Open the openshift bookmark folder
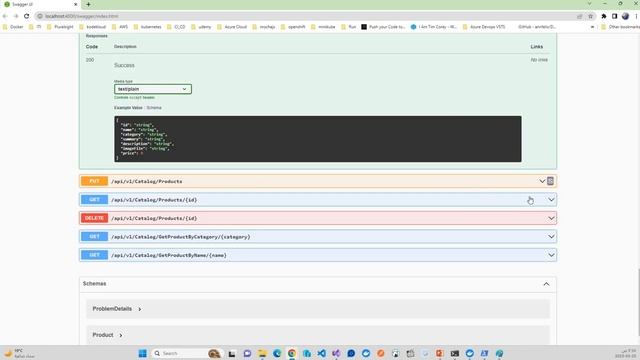Screen dimensions: 640x360 (293, 27)
